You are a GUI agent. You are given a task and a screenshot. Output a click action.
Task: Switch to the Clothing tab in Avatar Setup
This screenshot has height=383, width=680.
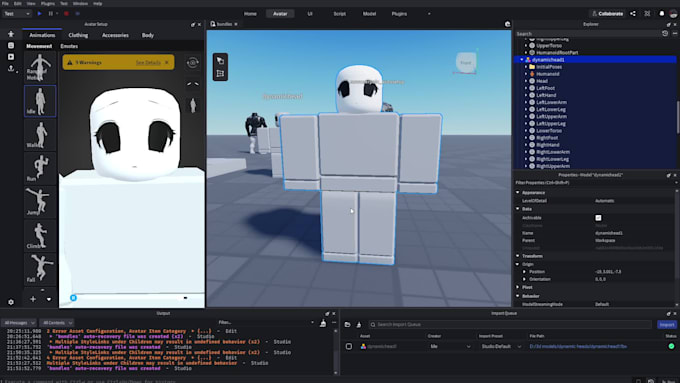[x=78, y=35]
